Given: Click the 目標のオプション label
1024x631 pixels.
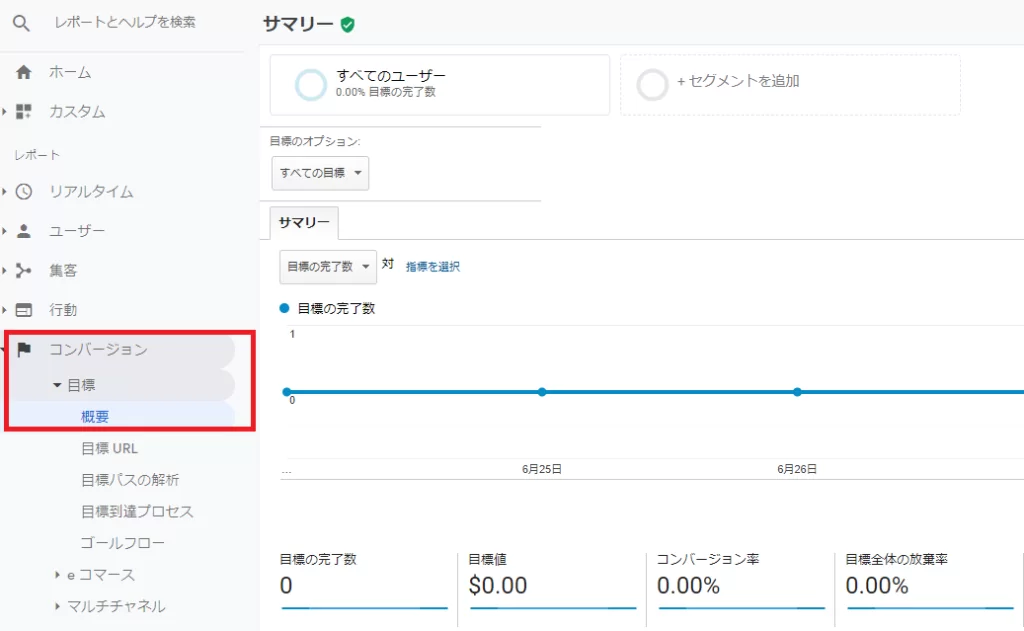Looking at the screenshot, I should point(315,141).
